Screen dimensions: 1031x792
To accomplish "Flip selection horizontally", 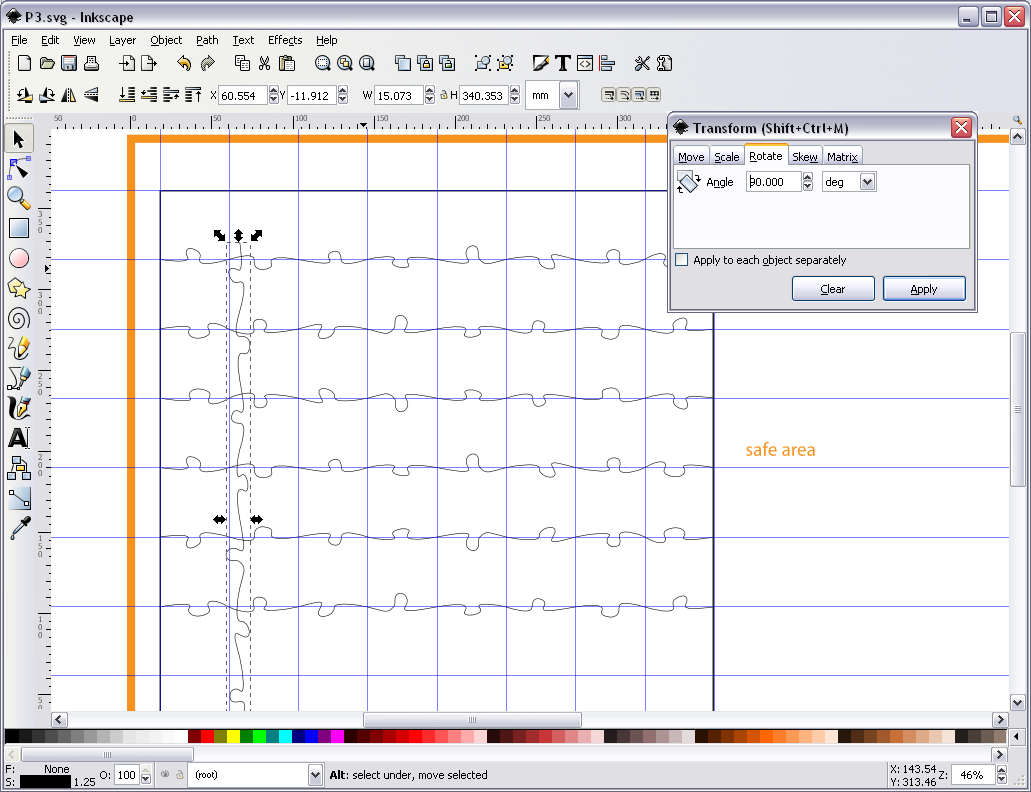I will coord(68,95).
